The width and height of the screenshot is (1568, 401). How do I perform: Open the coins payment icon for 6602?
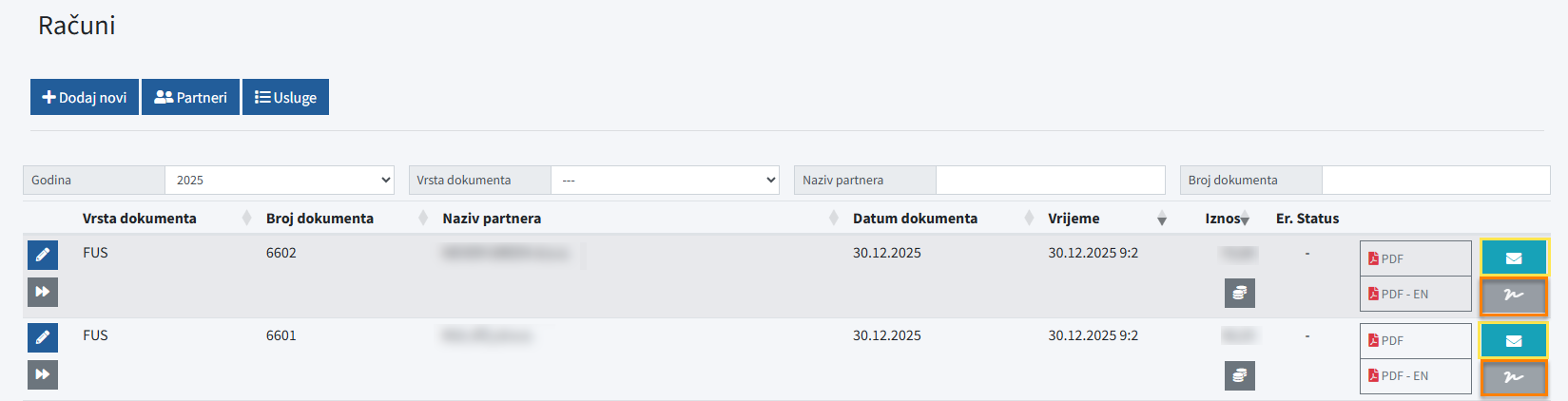[1239, 294]
